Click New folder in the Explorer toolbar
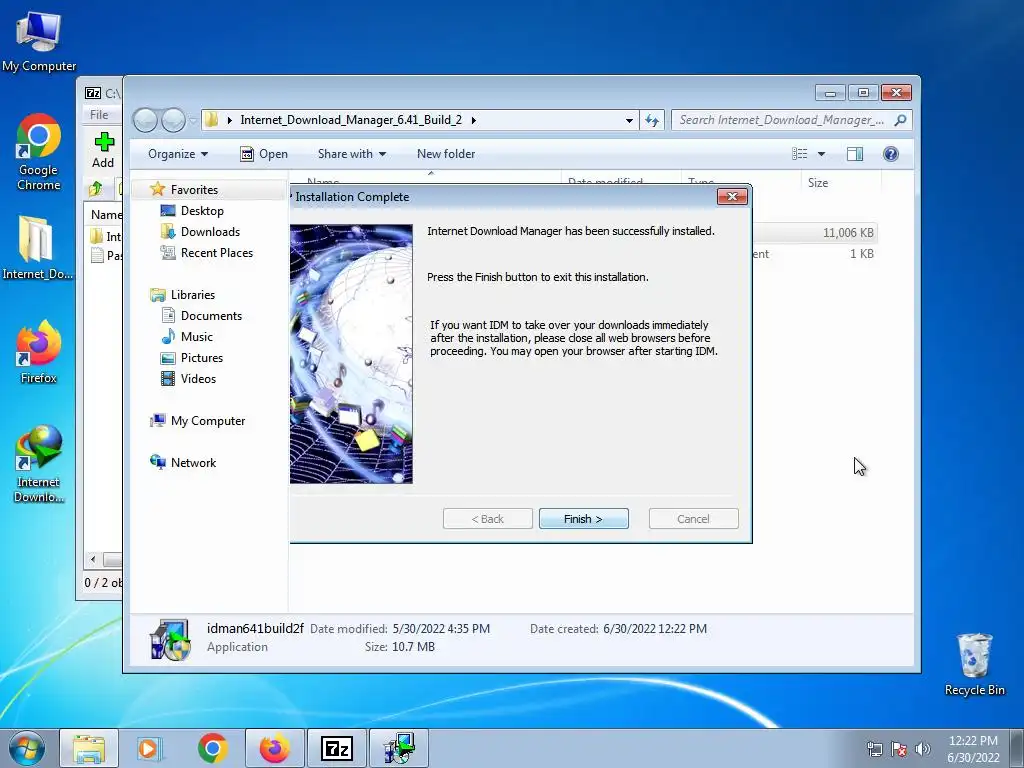Viewport: 1024px width, 768px height. point(446,154)
